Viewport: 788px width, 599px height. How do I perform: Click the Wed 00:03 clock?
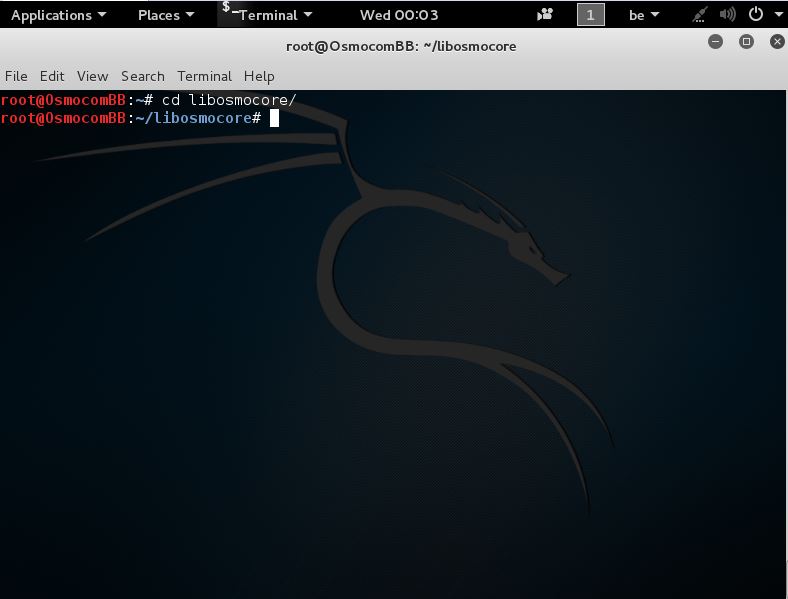point(399,15)
